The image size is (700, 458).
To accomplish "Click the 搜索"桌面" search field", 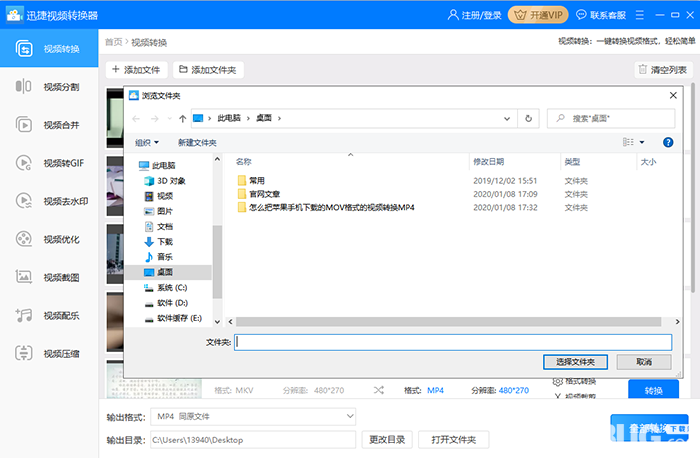I will coord(611,119).
